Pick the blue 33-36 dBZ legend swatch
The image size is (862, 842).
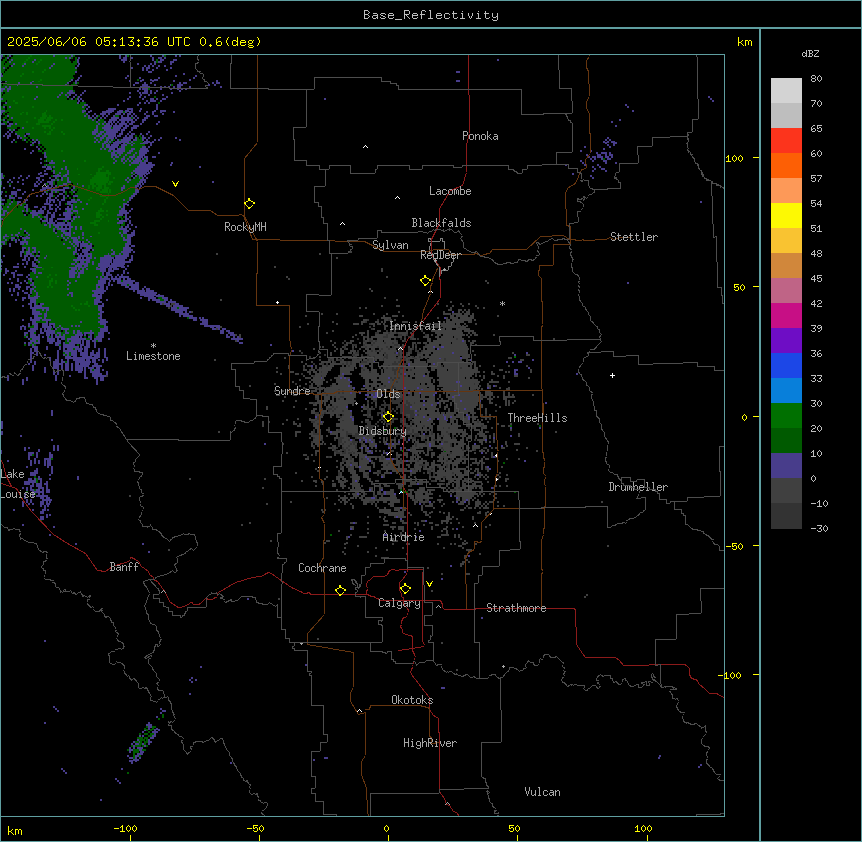[786, 366]
